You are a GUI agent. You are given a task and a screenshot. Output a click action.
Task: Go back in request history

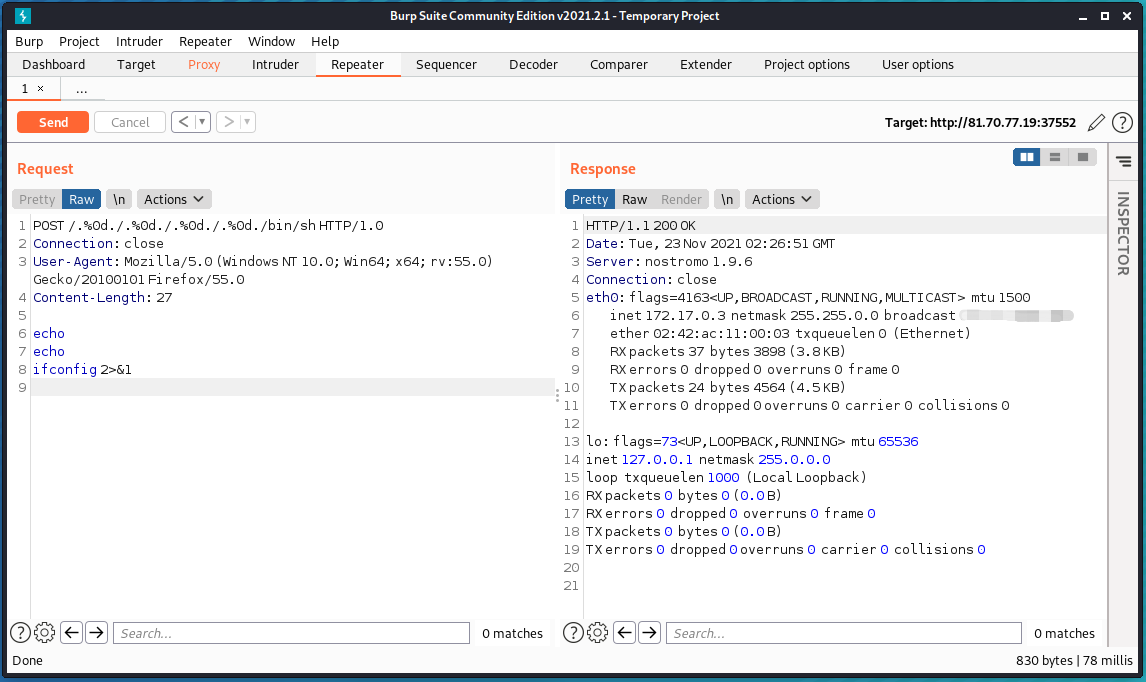[x=183, y=122]
